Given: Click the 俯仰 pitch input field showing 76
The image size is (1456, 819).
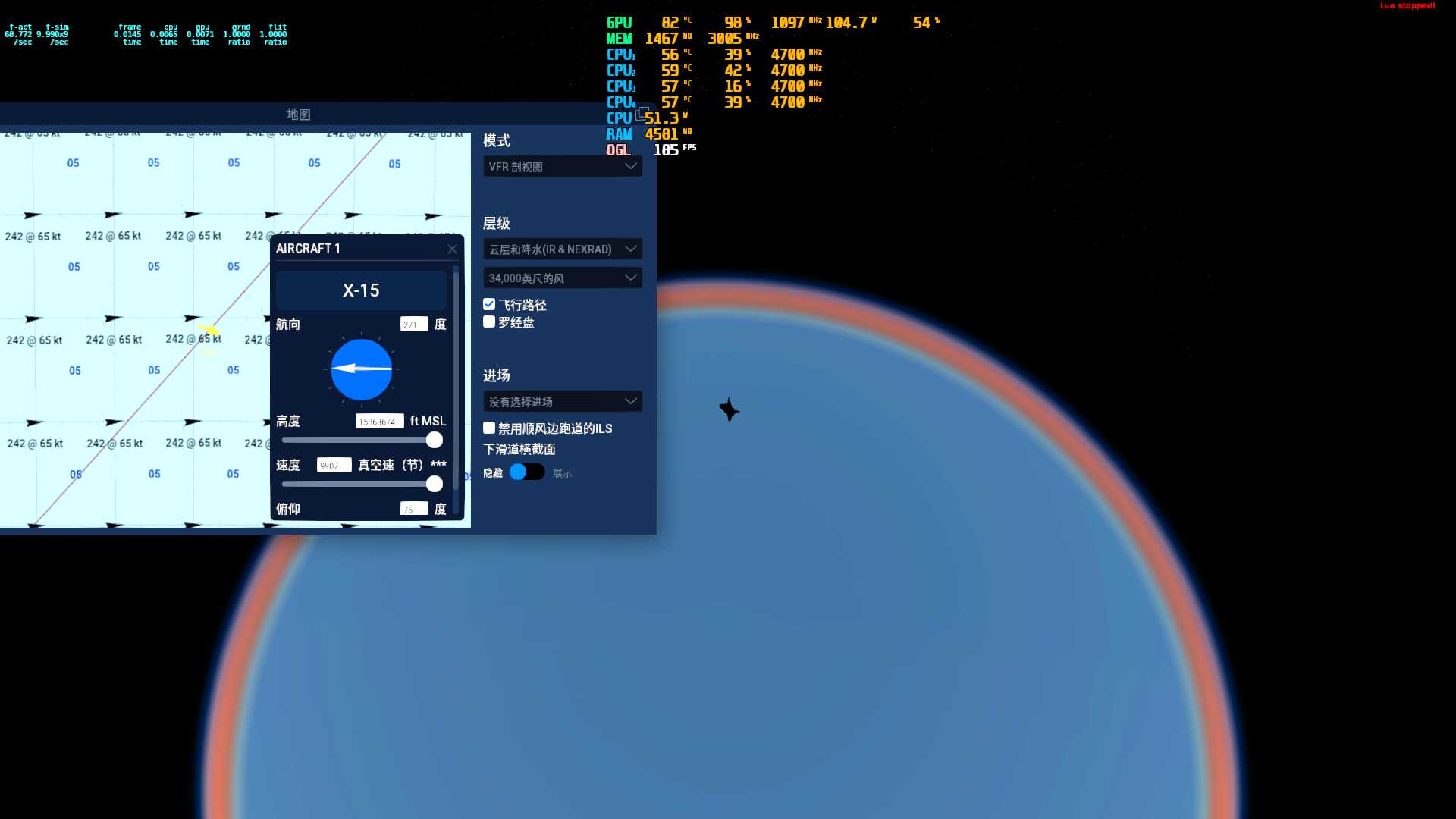Looking at the screenshot, I should [x=414, y=509].
